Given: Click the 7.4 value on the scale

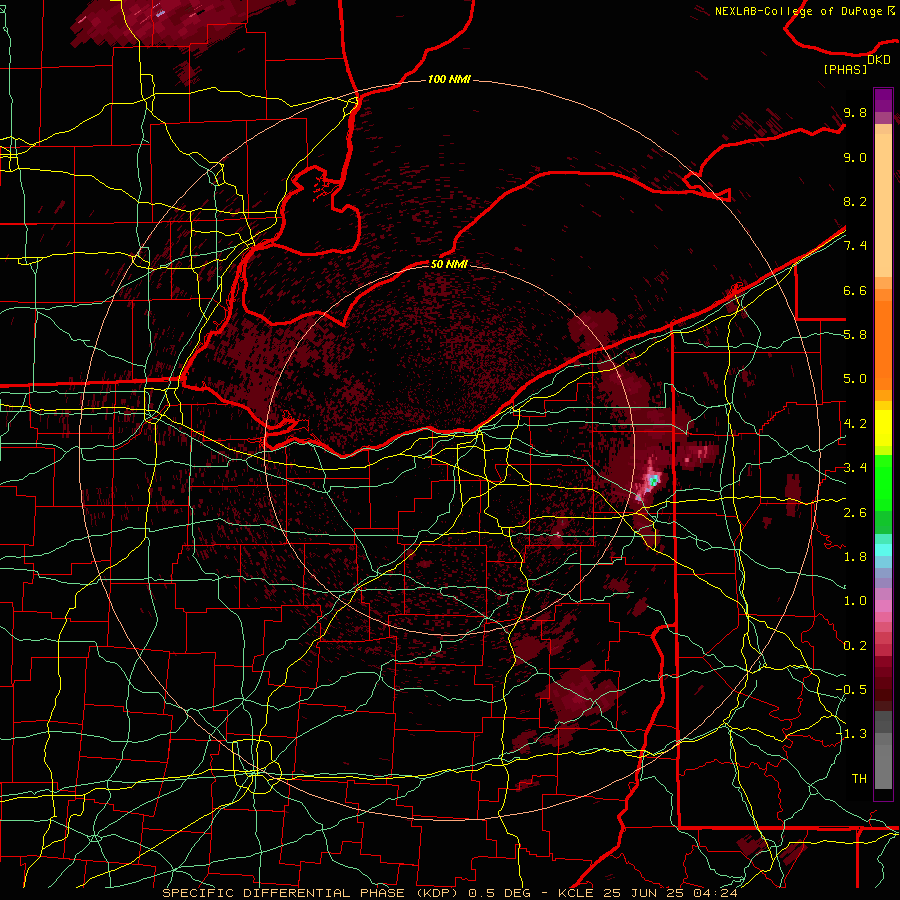Looking at the screenshot, I should (x=855, y=246).
